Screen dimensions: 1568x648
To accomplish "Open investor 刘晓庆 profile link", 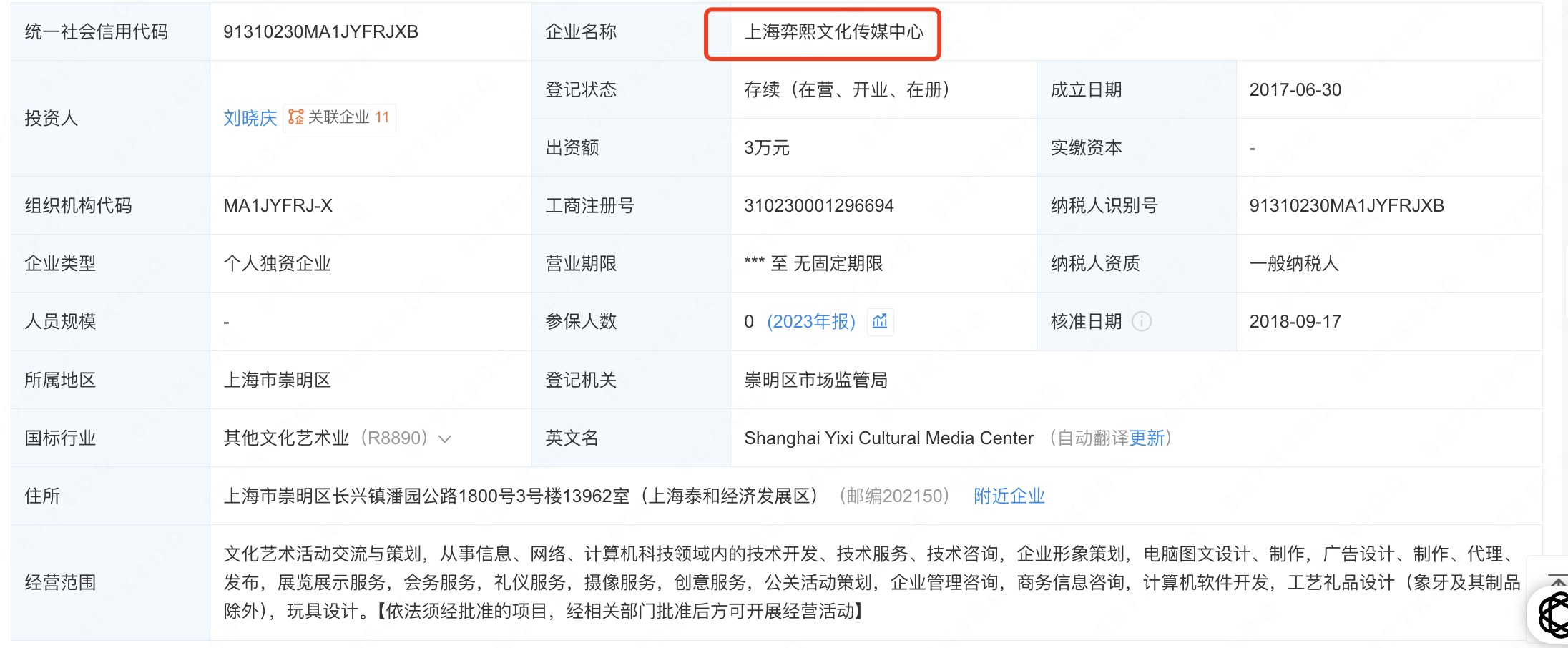I will (x=250, y=118).
